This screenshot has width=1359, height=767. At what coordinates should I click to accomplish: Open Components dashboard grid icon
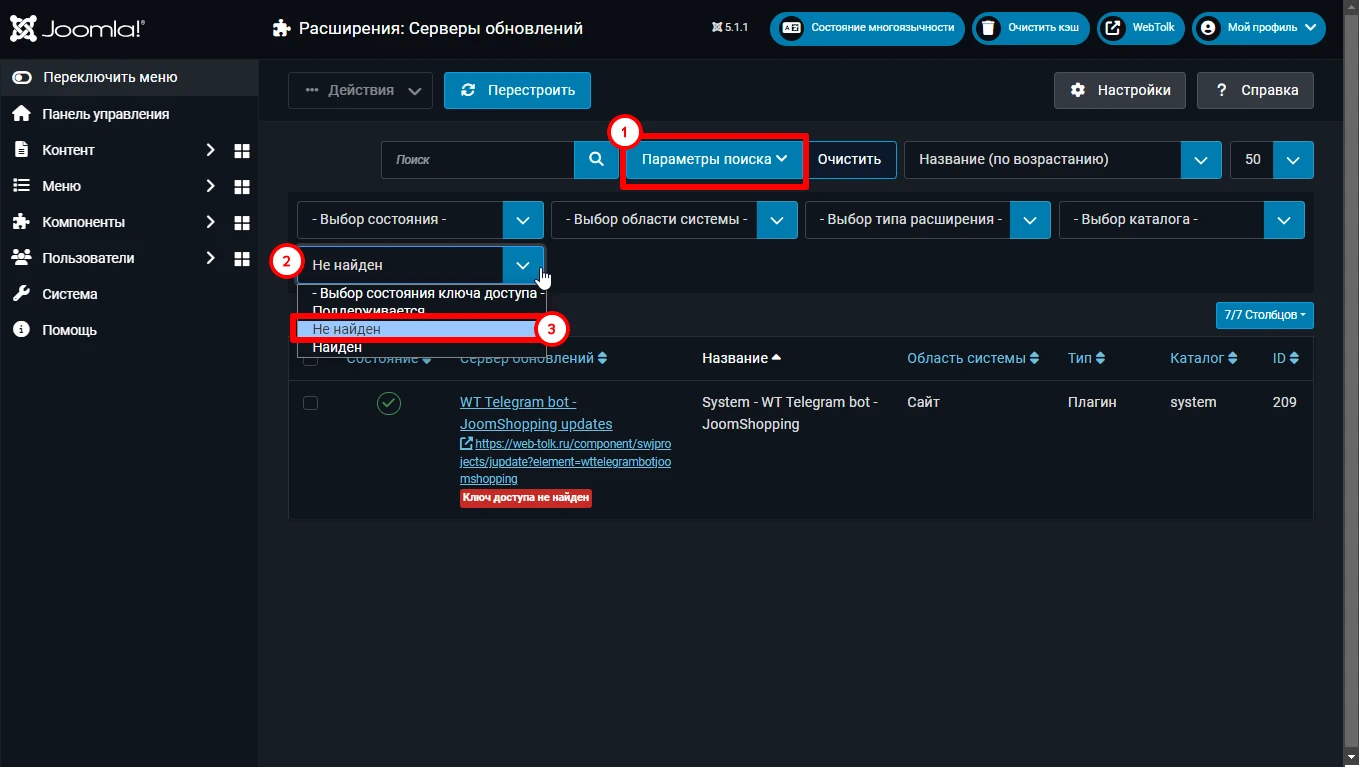(x=241, y=222)
